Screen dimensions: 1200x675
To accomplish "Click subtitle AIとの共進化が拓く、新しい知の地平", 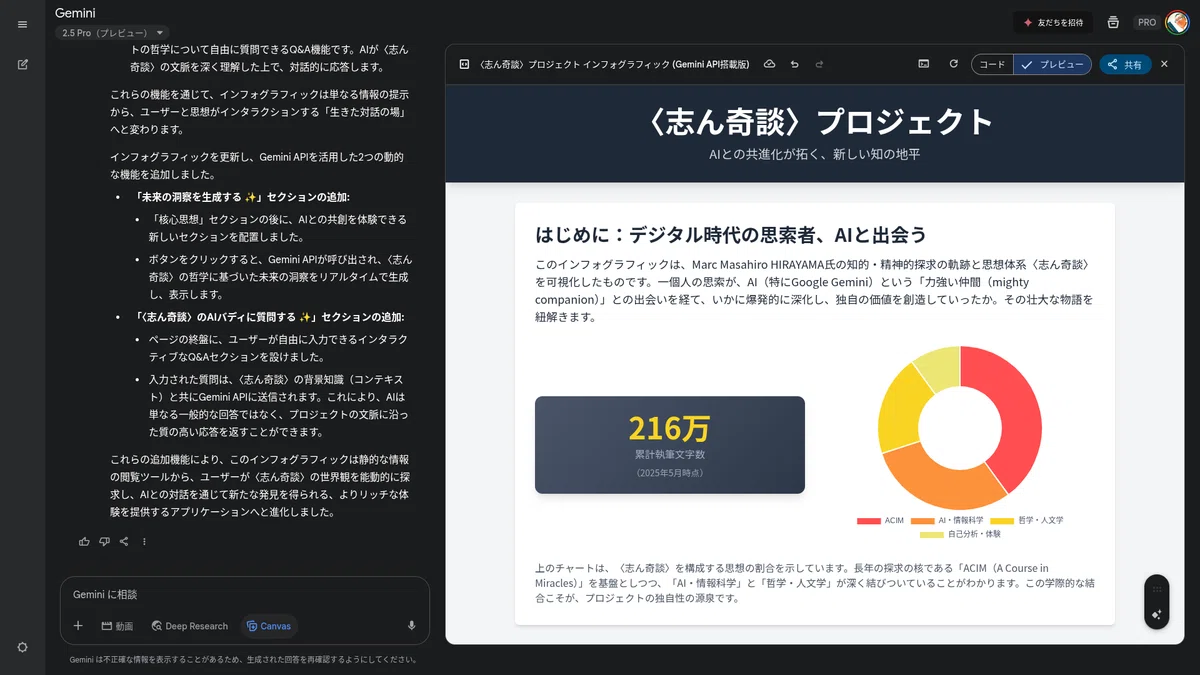I will pyautogui.click(x=815, y=155).
